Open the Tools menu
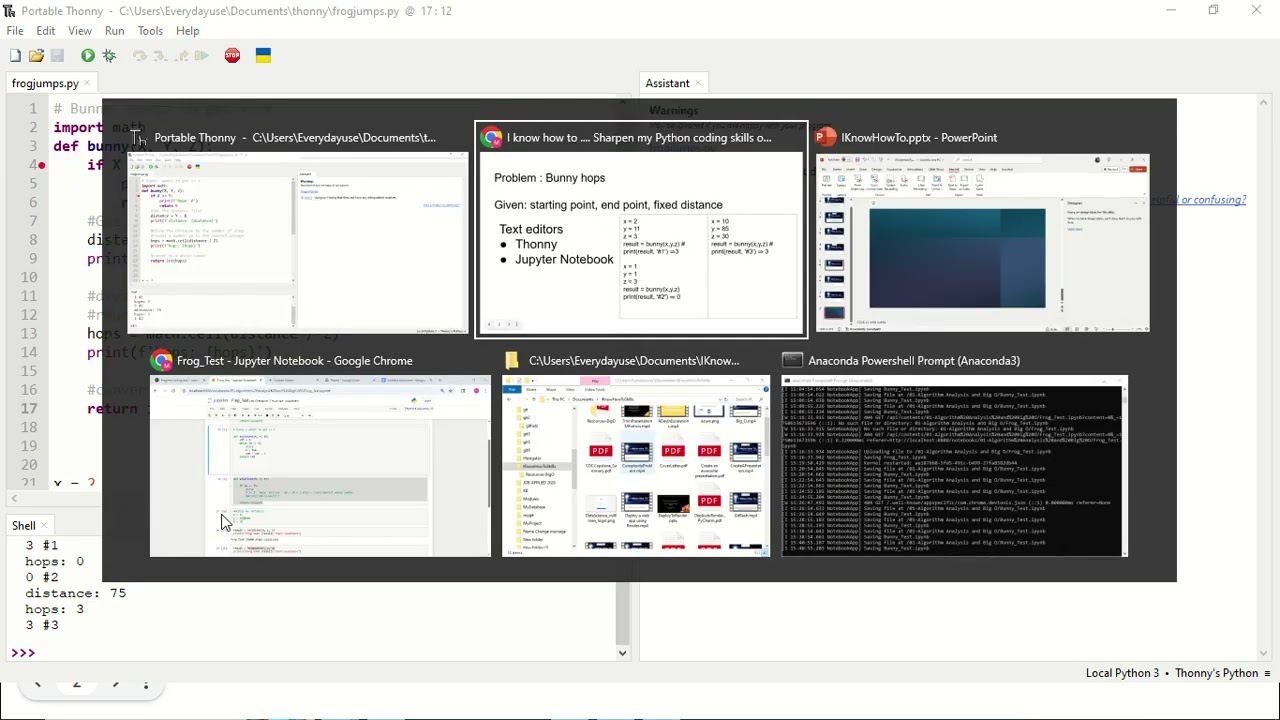 coord(150,31)
